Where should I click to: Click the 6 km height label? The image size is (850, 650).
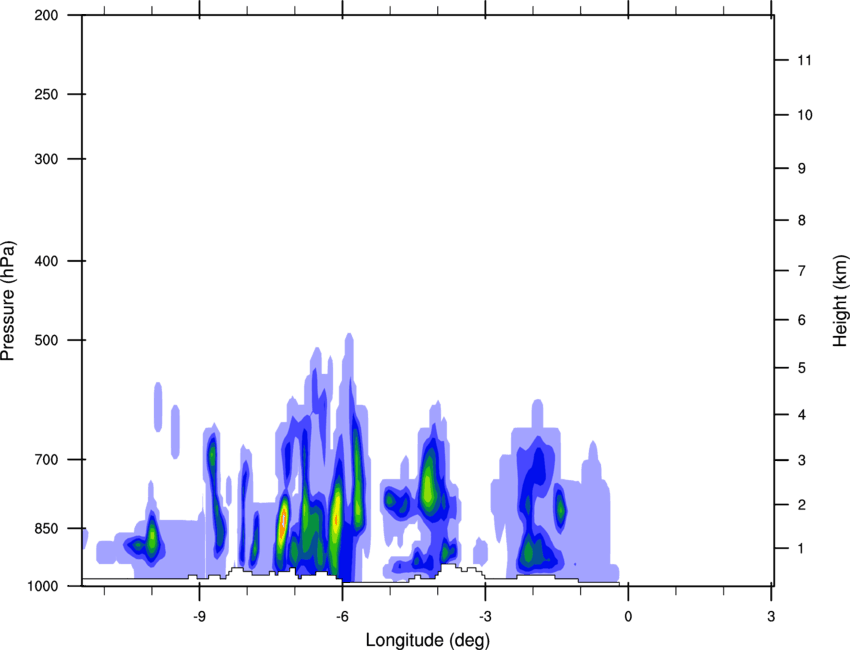point(801,320)
